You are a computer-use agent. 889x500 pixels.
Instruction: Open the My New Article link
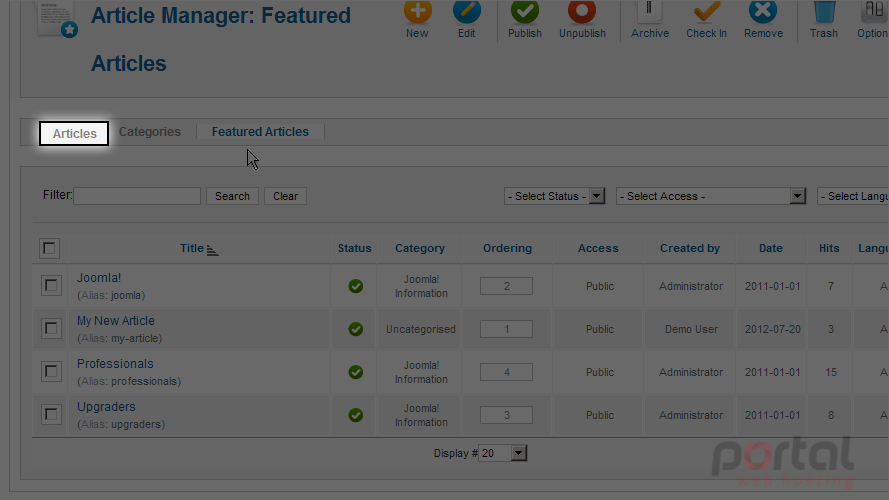(x=116, y=321)
